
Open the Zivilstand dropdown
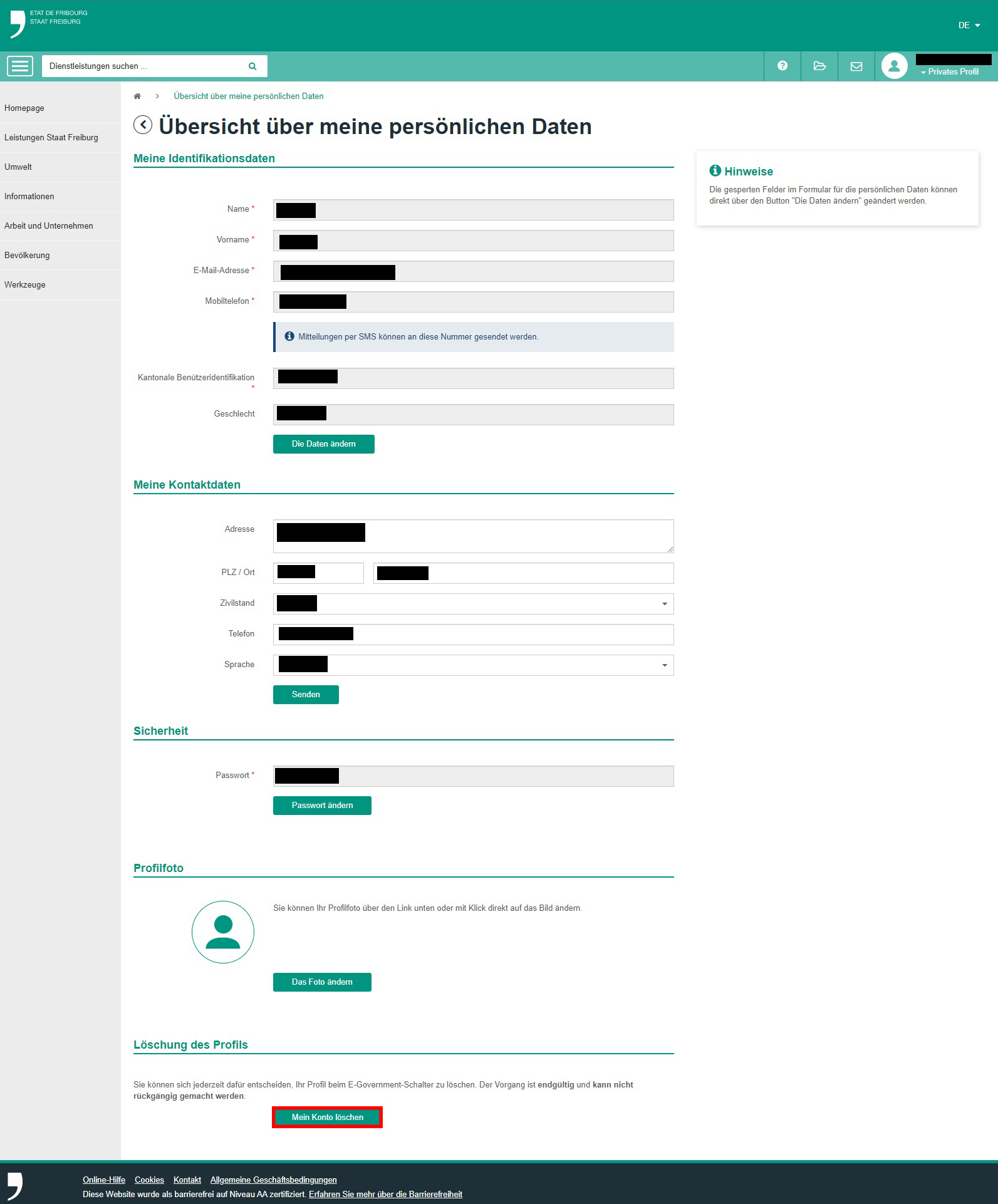(x=473, y=604)
